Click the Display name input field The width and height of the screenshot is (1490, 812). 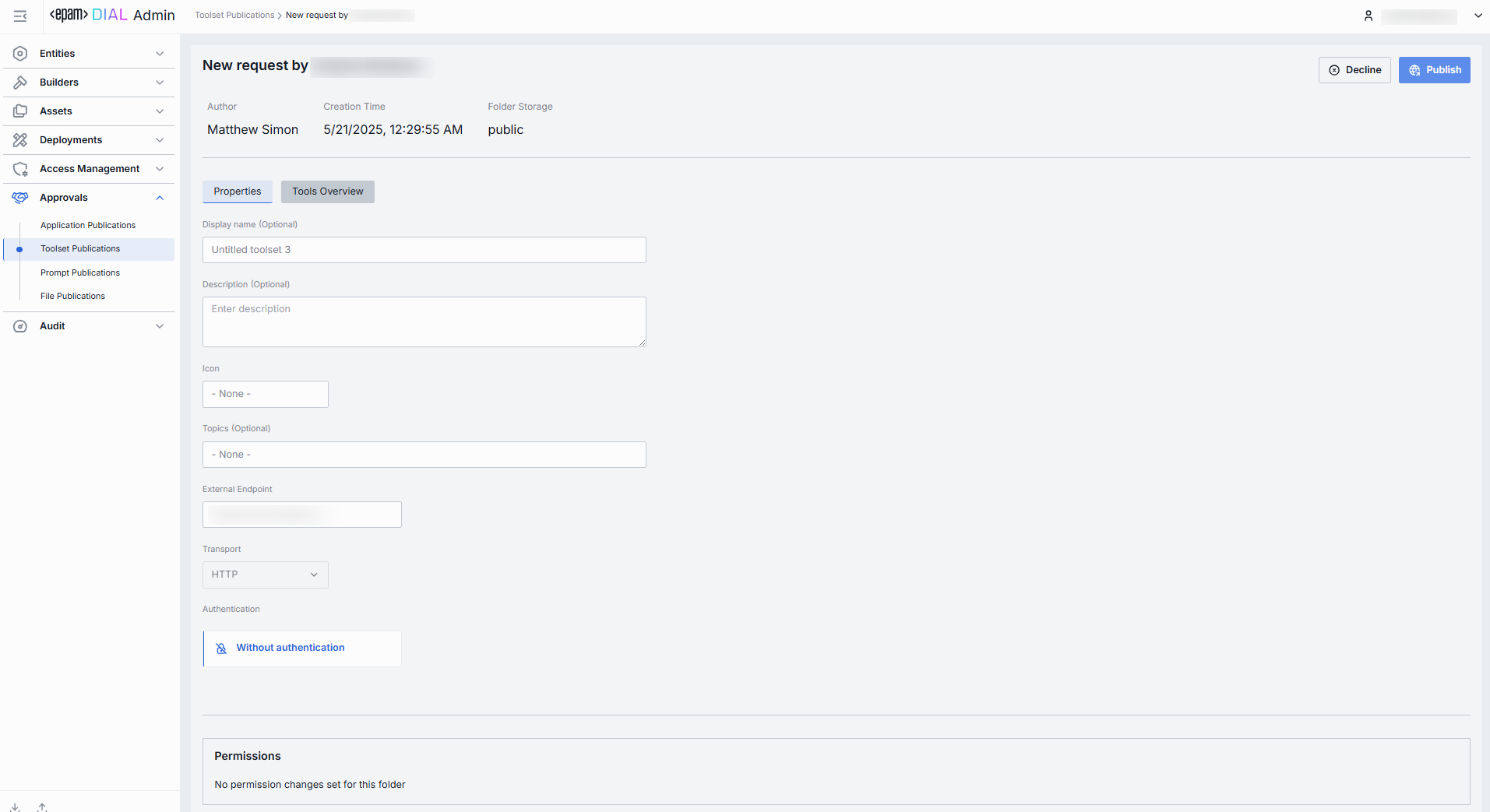coord(424,250)
